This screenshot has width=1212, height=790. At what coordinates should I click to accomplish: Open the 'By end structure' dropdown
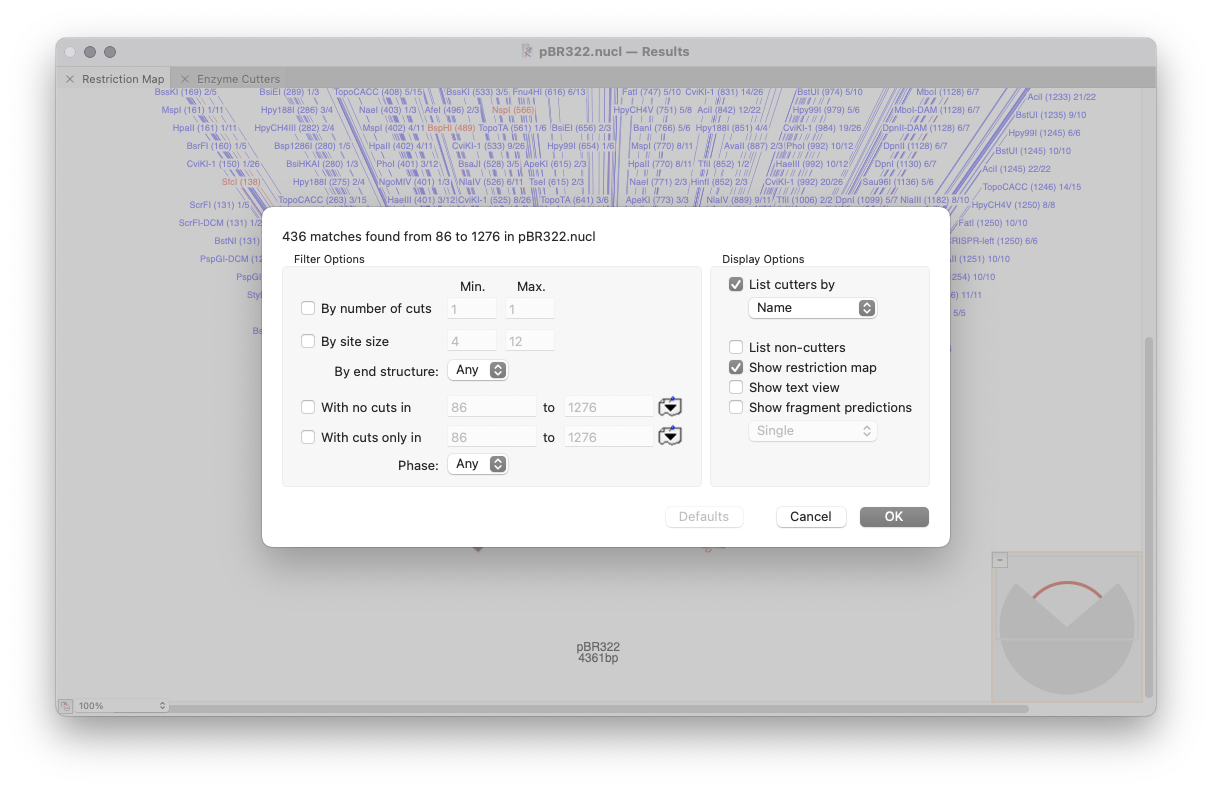478,371
